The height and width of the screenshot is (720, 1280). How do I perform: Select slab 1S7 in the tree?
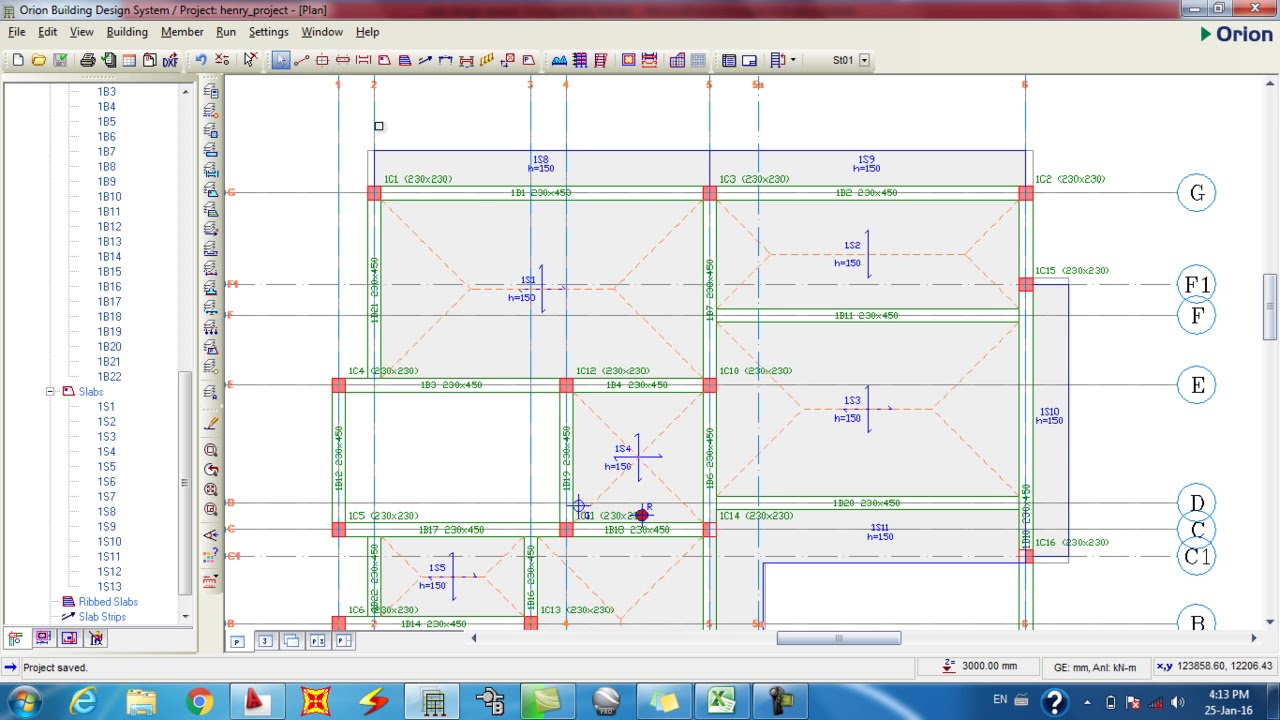point(106,497)
